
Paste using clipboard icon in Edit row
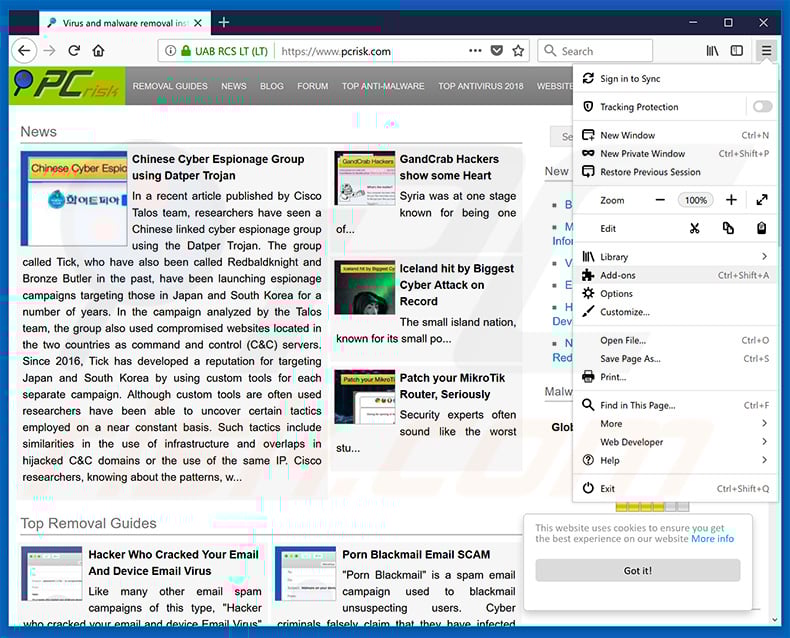(762, 228)
